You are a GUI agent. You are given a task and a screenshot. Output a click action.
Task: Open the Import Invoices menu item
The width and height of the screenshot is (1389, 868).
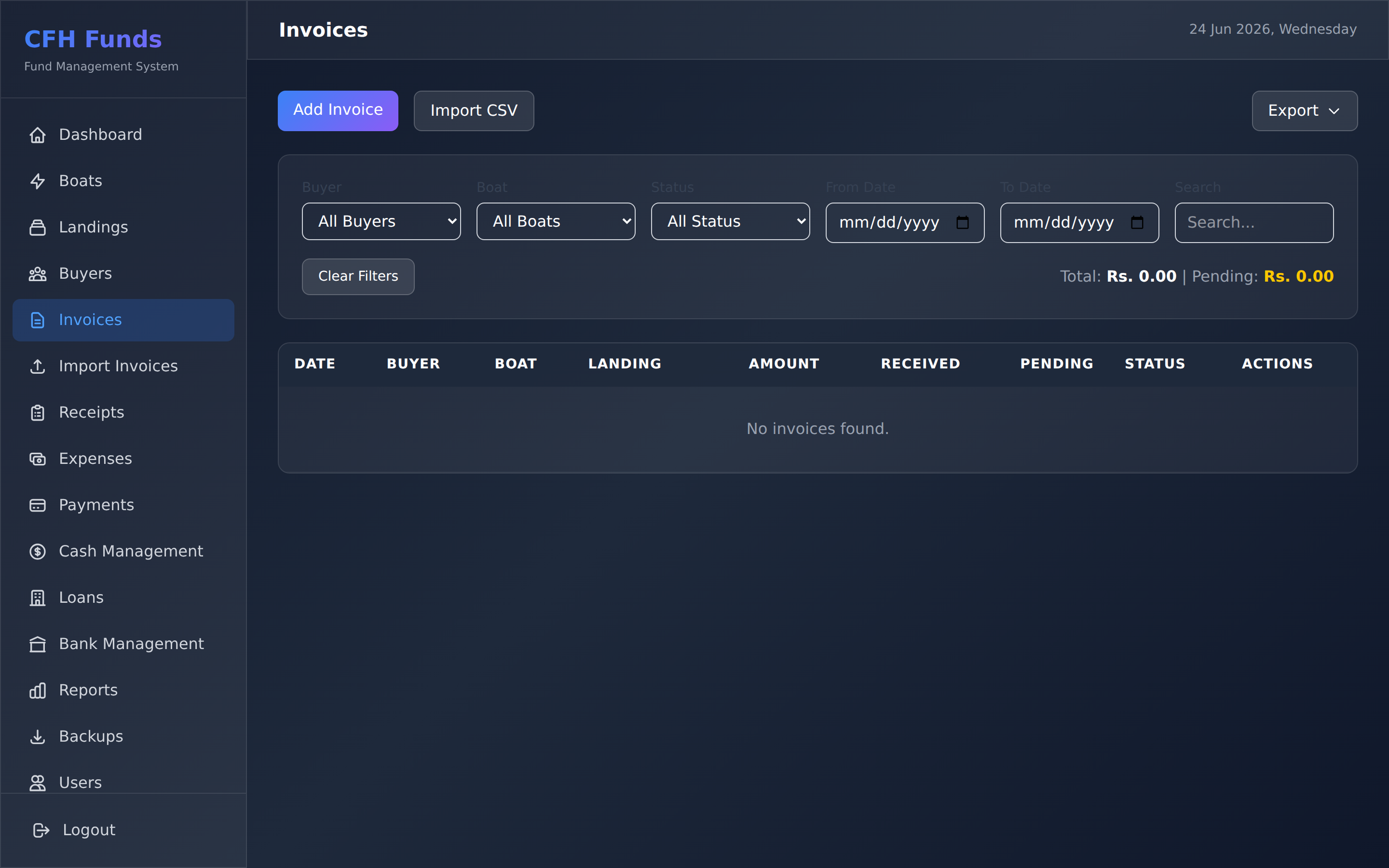click(123, 366)
